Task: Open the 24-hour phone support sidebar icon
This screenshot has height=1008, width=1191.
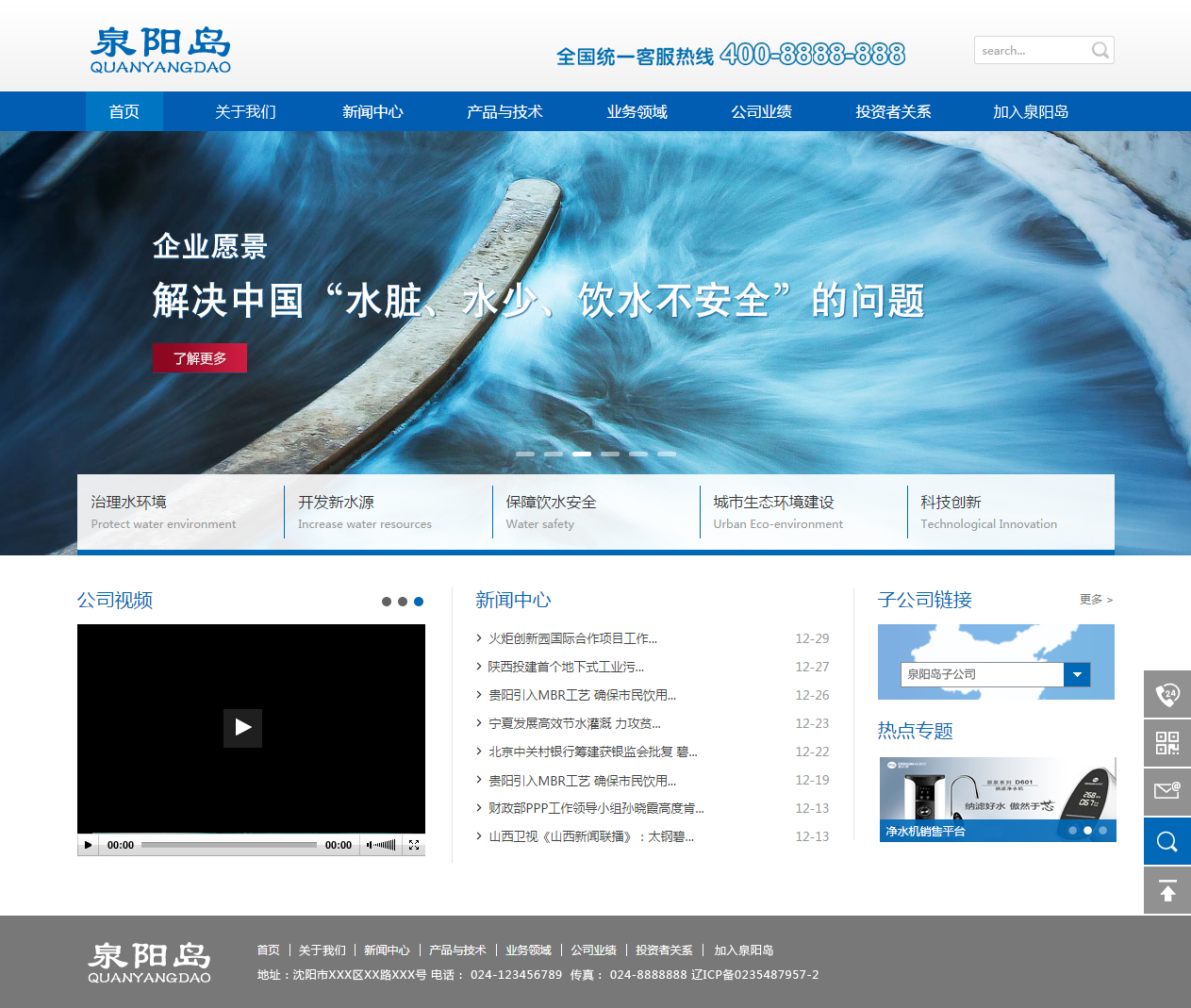Action: click(1167, 695)
